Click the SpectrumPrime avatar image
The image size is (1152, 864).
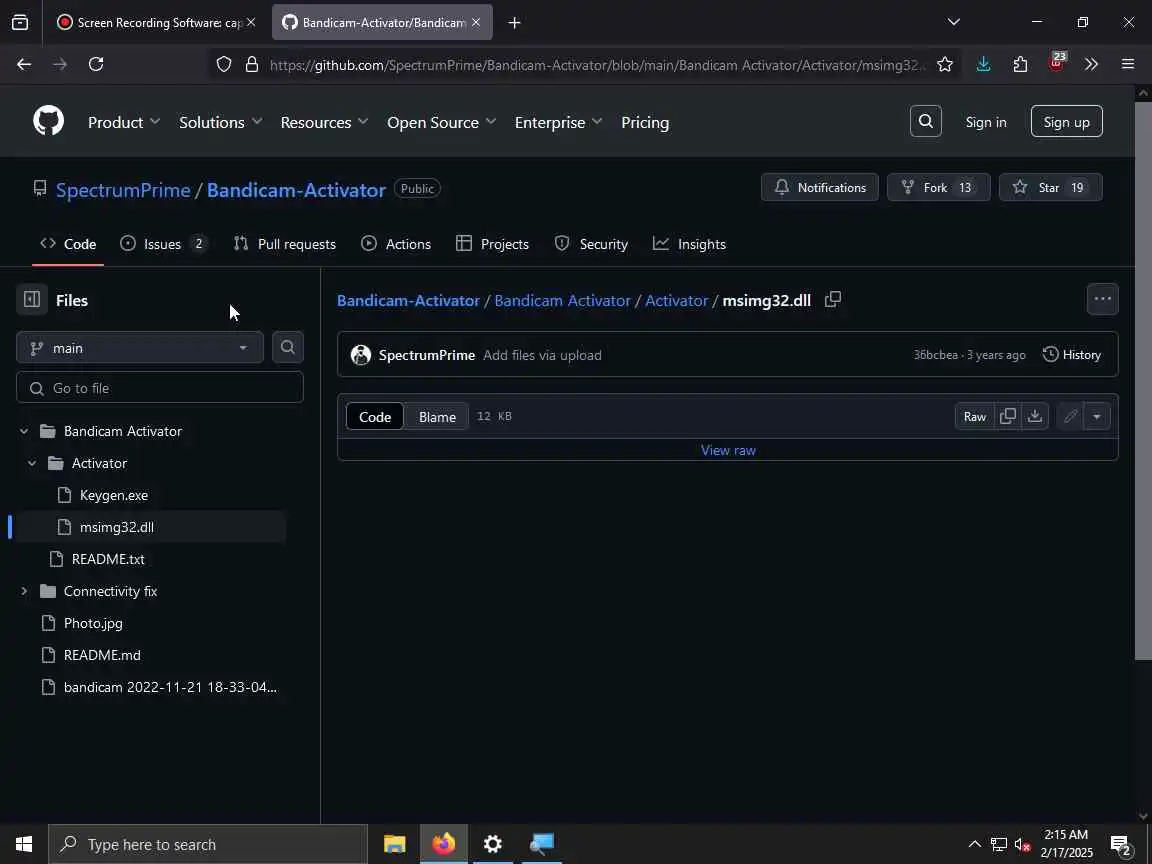coord(361,355)
